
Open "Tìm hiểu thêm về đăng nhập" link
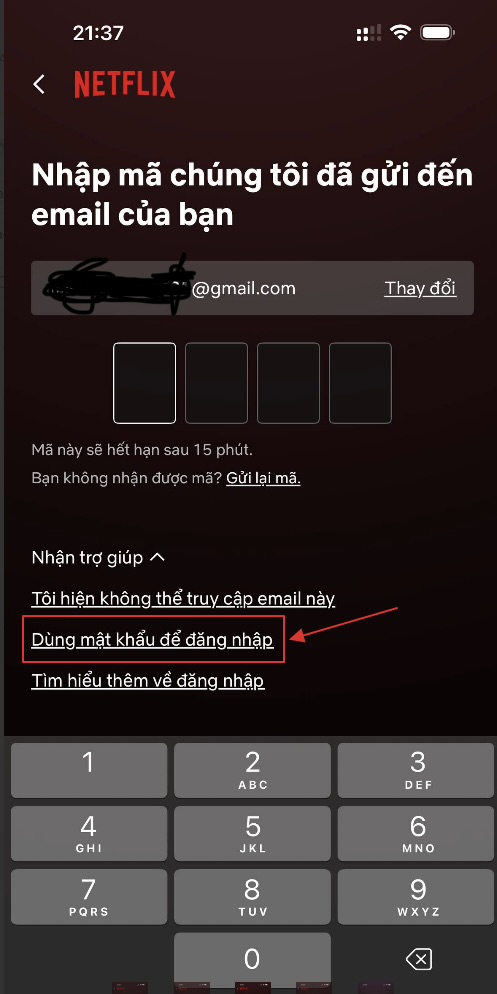click(148, 681)
